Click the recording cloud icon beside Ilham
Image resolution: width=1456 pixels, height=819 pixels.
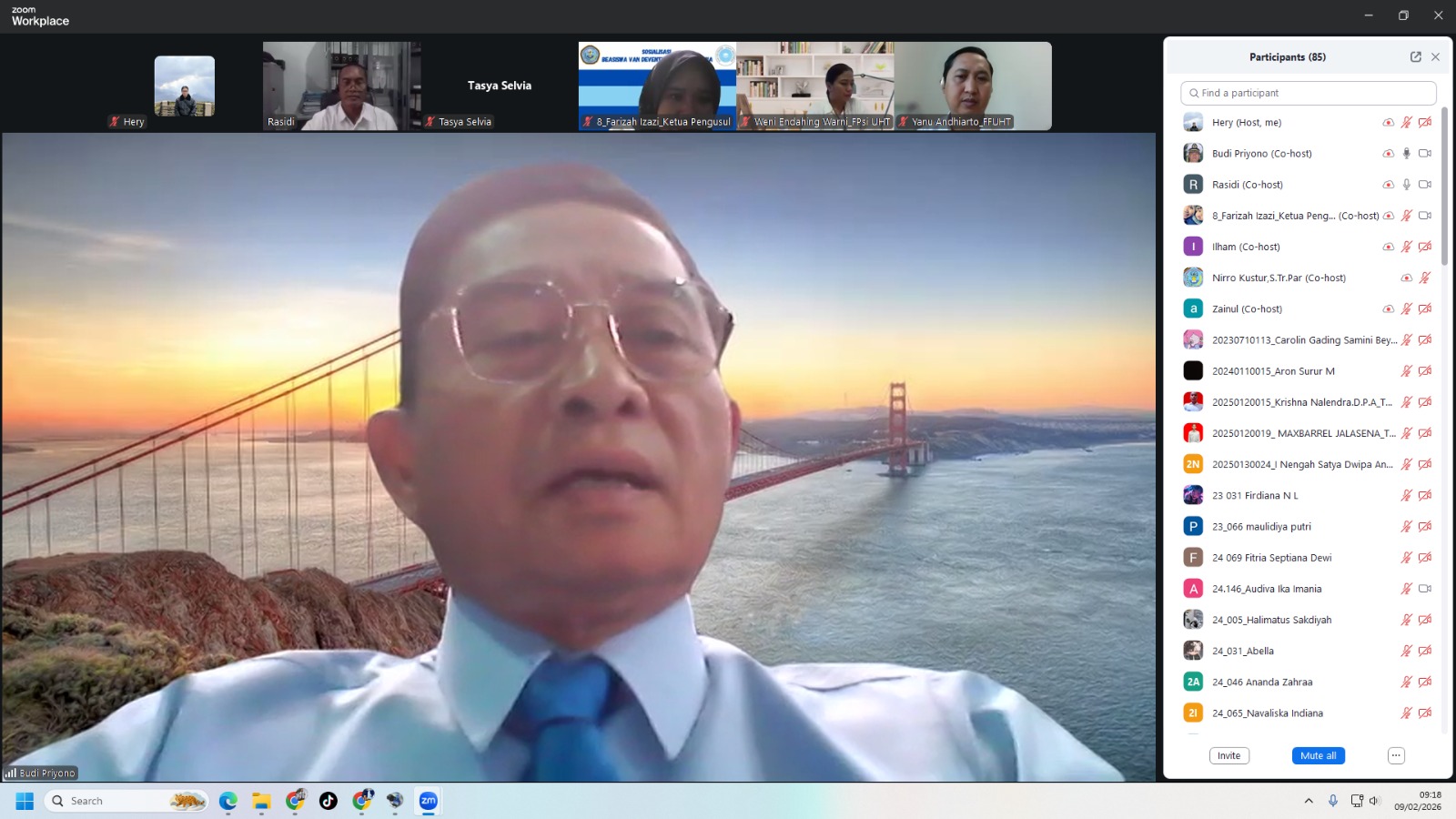[1388, 247]
